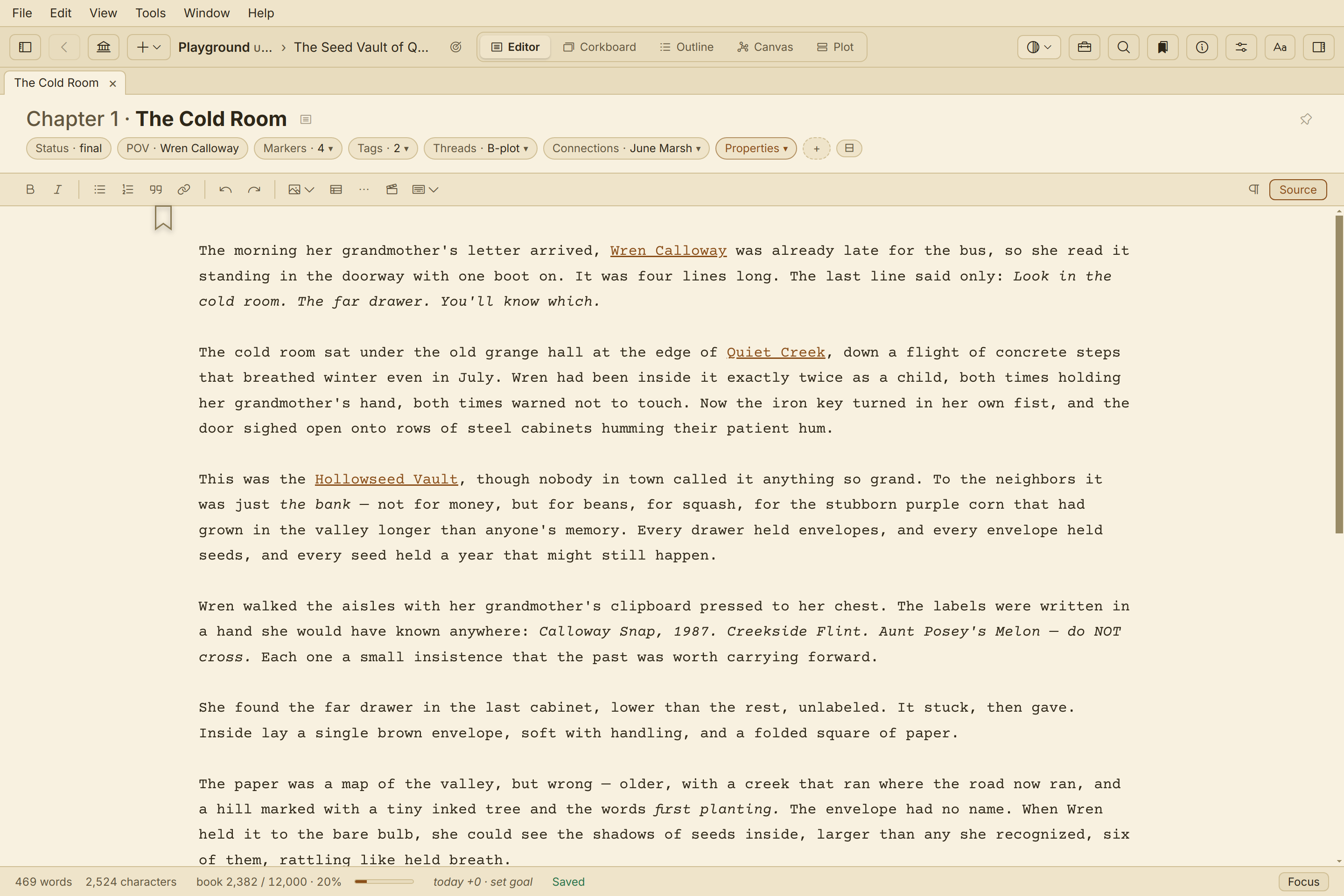Insert a bulleted list
The height and width of the screenshot is (896, 1344).
(99, 189)
